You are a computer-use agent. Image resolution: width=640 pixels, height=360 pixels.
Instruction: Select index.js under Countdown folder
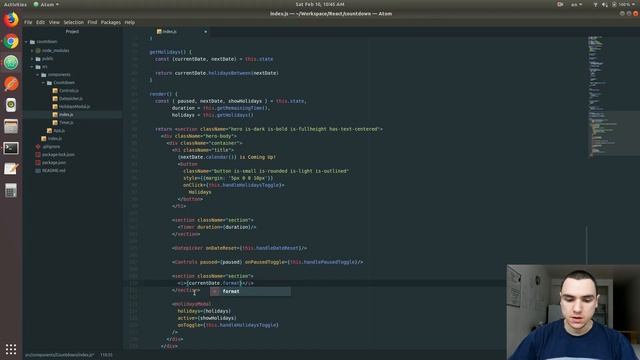(66, 115)
